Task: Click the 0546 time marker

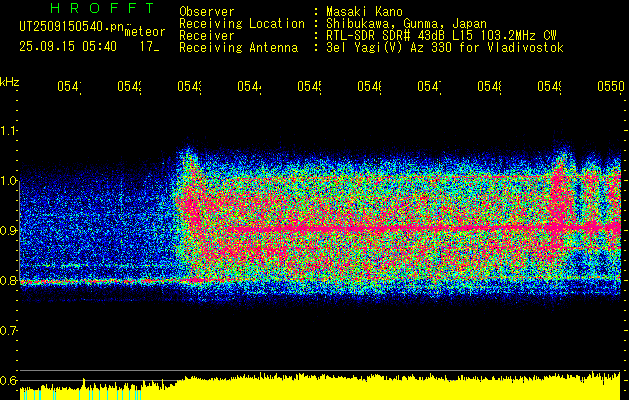Action: click(x=369, y=86)
